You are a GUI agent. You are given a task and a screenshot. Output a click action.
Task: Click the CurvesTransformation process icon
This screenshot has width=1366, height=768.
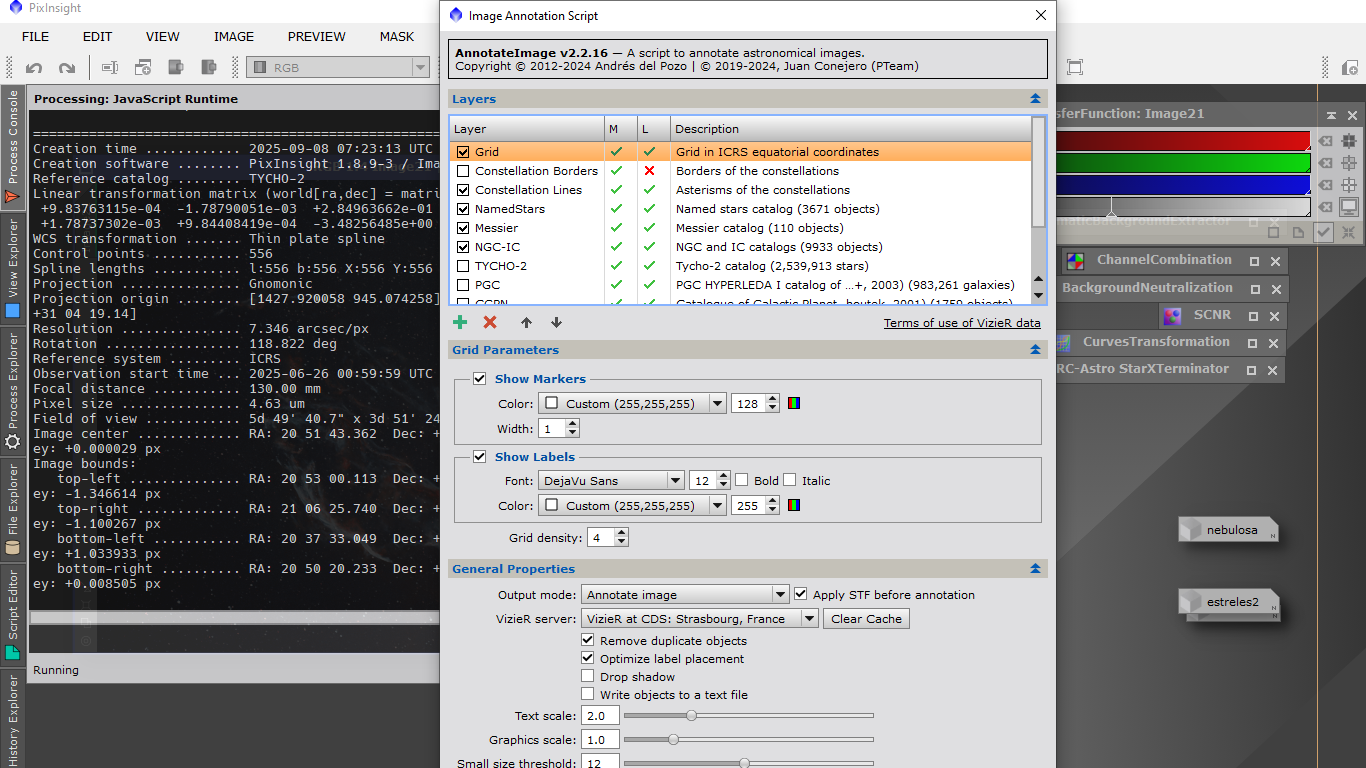point(1063,342)
